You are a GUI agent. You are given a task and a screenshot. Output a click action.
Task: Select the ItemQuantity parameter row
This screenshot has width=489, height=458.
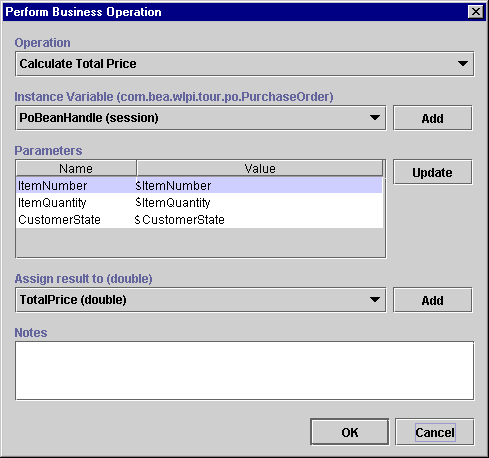point(199,202)
